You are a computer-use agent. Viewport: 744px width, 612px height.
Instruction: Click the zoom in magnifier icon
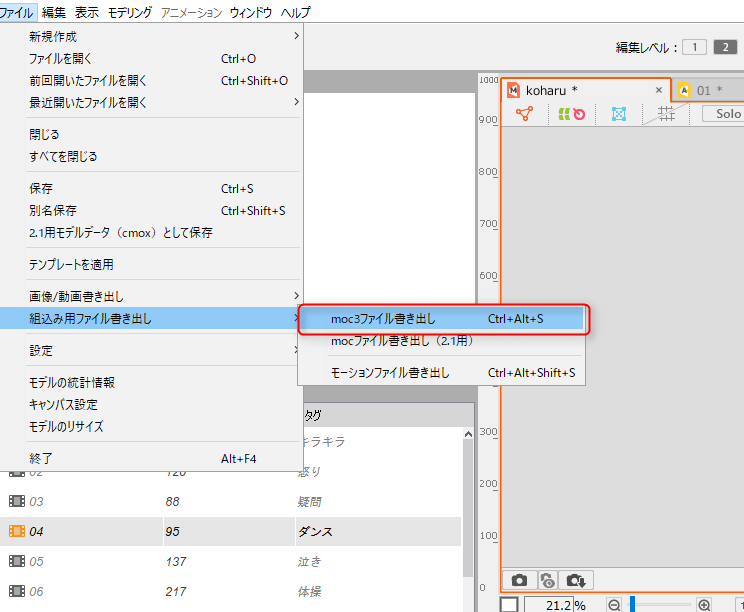tap(704, 605)
